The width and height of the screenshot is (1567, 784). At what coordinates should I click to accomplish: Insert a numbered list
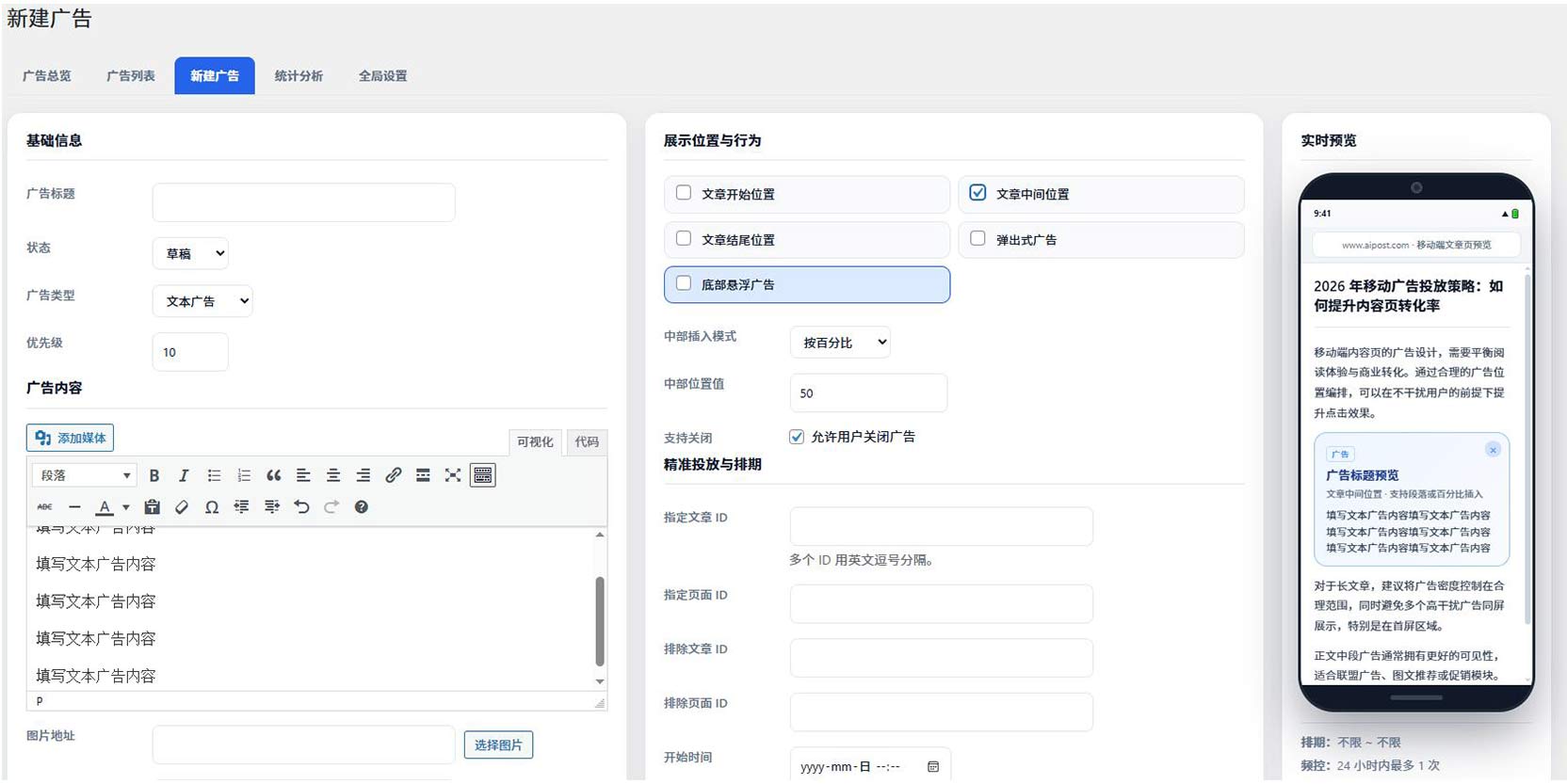244,475
